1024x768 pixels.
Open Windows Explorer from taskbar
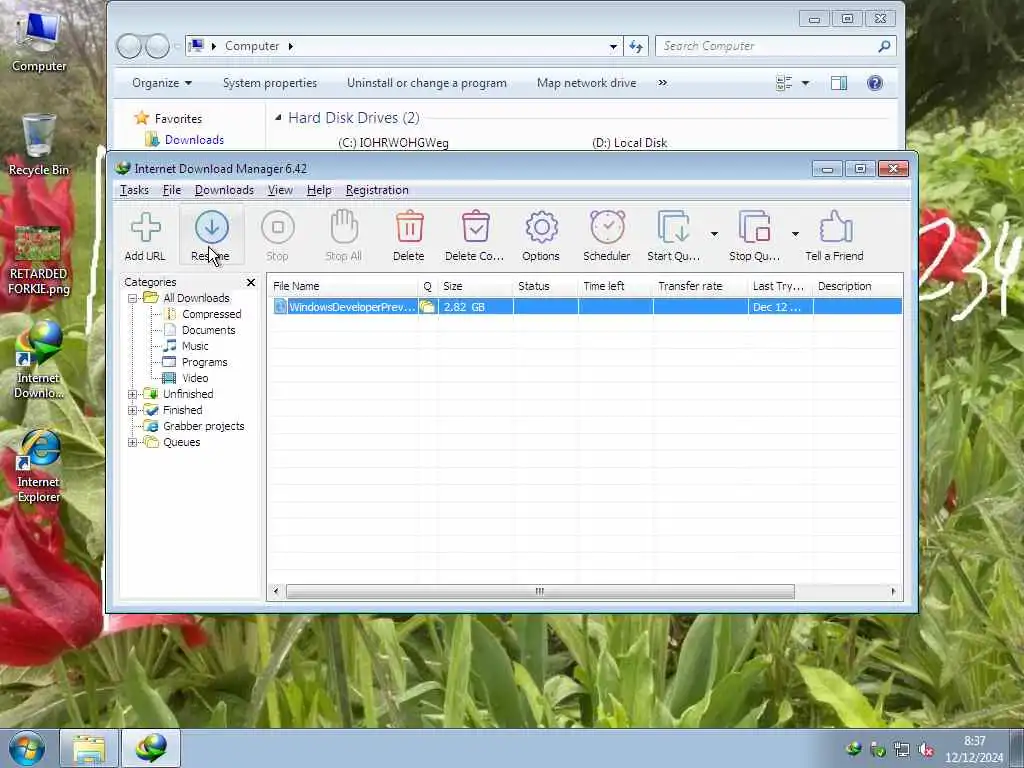89,748
